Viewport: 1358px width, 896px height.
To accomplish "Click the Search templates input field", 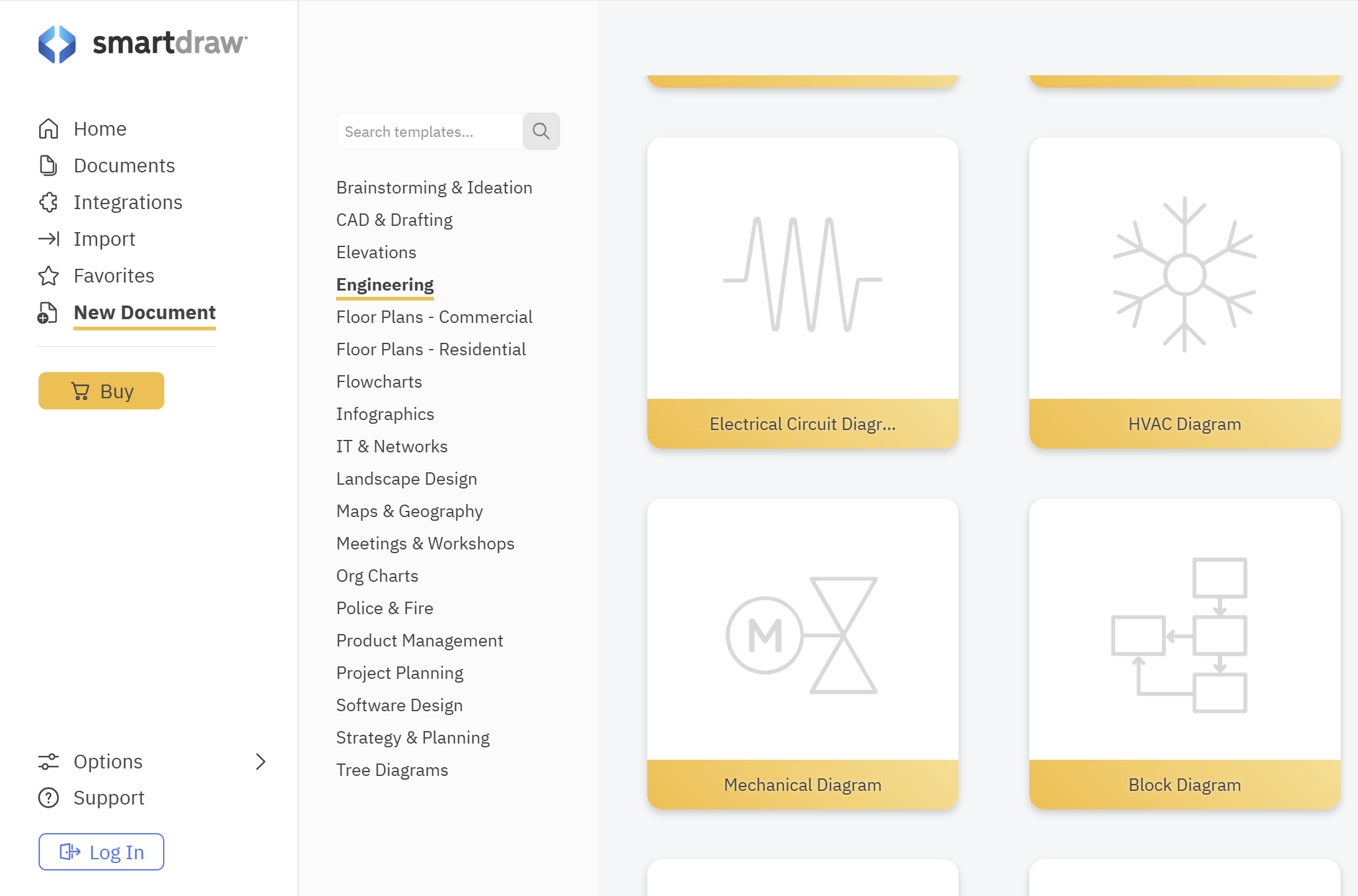I will pyautogui.click(x=430, y=131).
